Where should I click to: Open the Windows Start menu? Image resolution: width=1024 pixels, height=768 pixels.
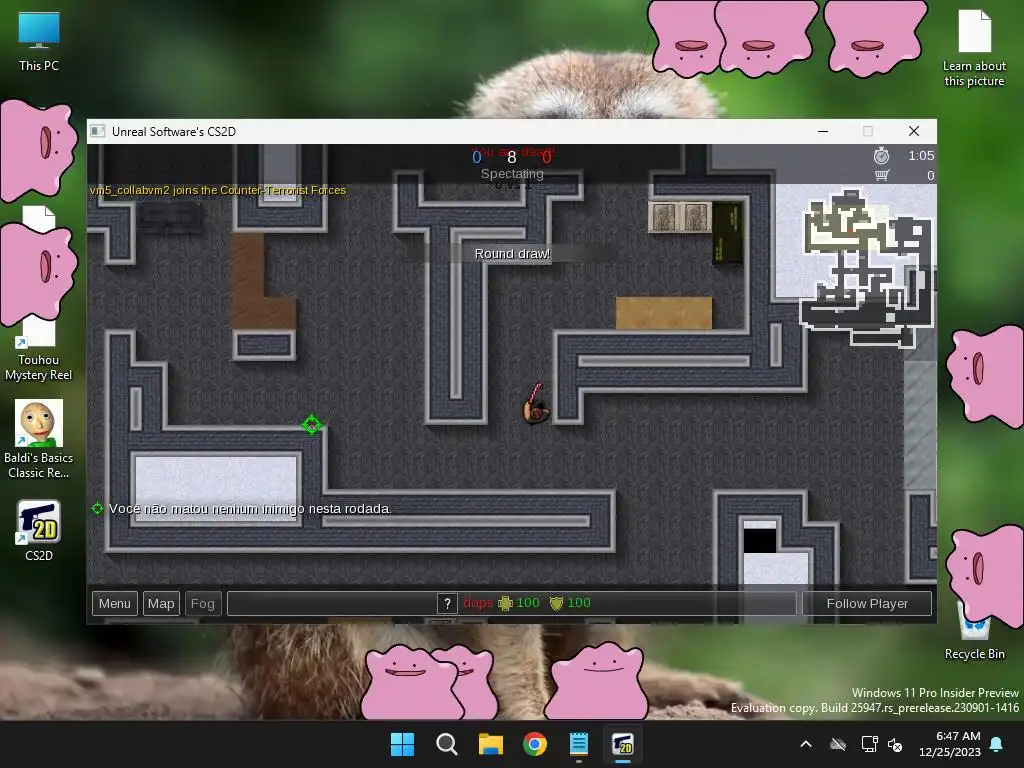402,744
